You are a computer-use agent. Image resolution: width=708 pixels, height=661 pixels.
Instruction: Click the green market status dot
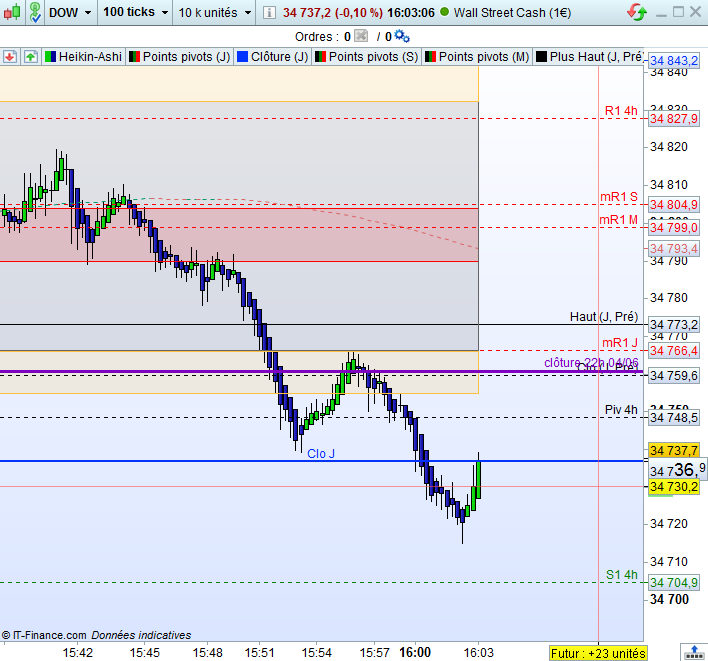(444, 12)
